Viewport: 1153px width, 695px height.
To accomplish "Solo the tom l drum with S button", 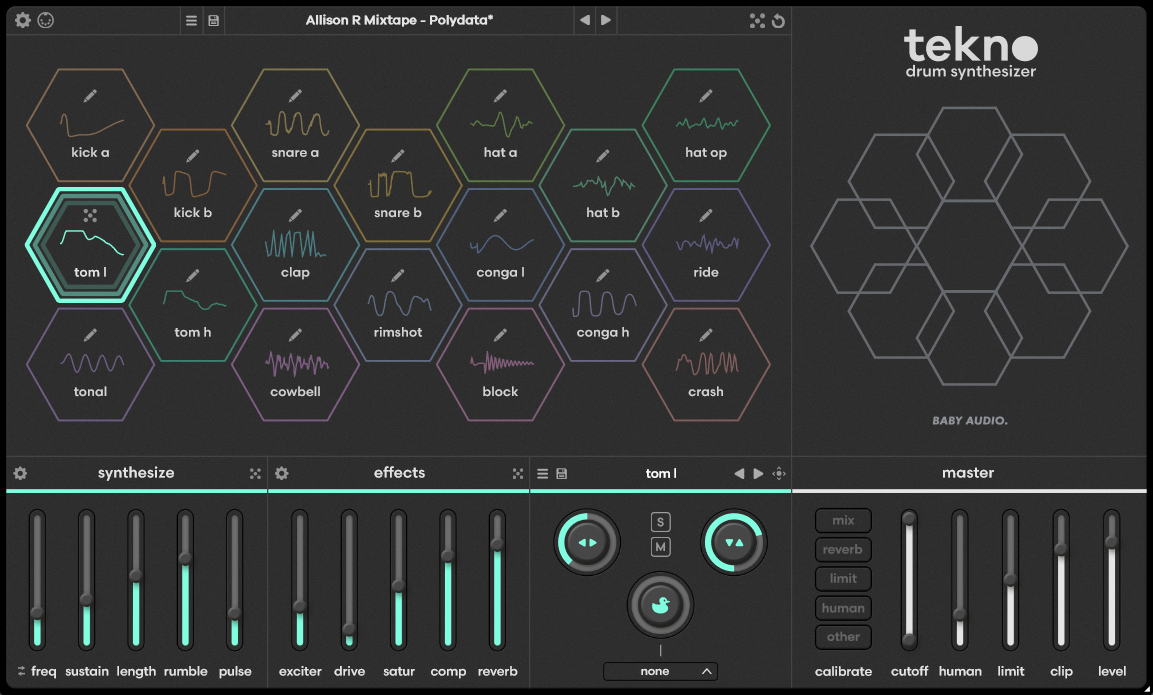I will tap(660, 522).
